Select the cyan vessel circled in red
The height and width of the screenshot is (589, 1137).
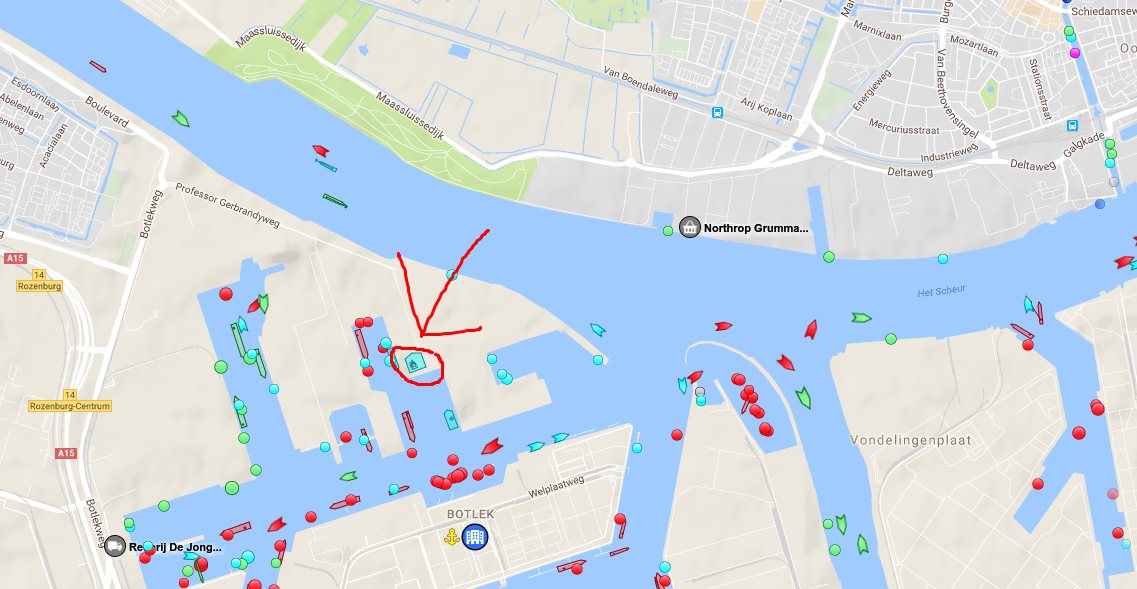point(414,363)
